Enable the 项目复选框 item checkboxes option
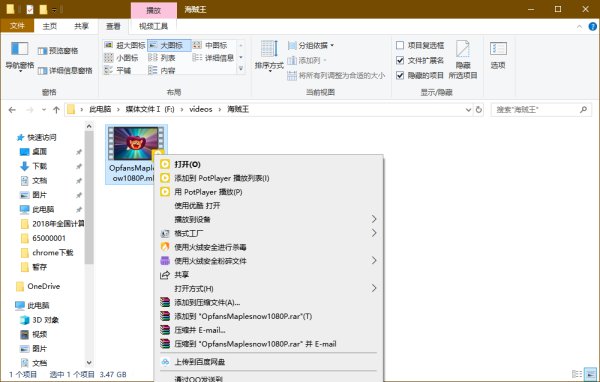This screenshot has height=382, width=600. tap(400, 45)
